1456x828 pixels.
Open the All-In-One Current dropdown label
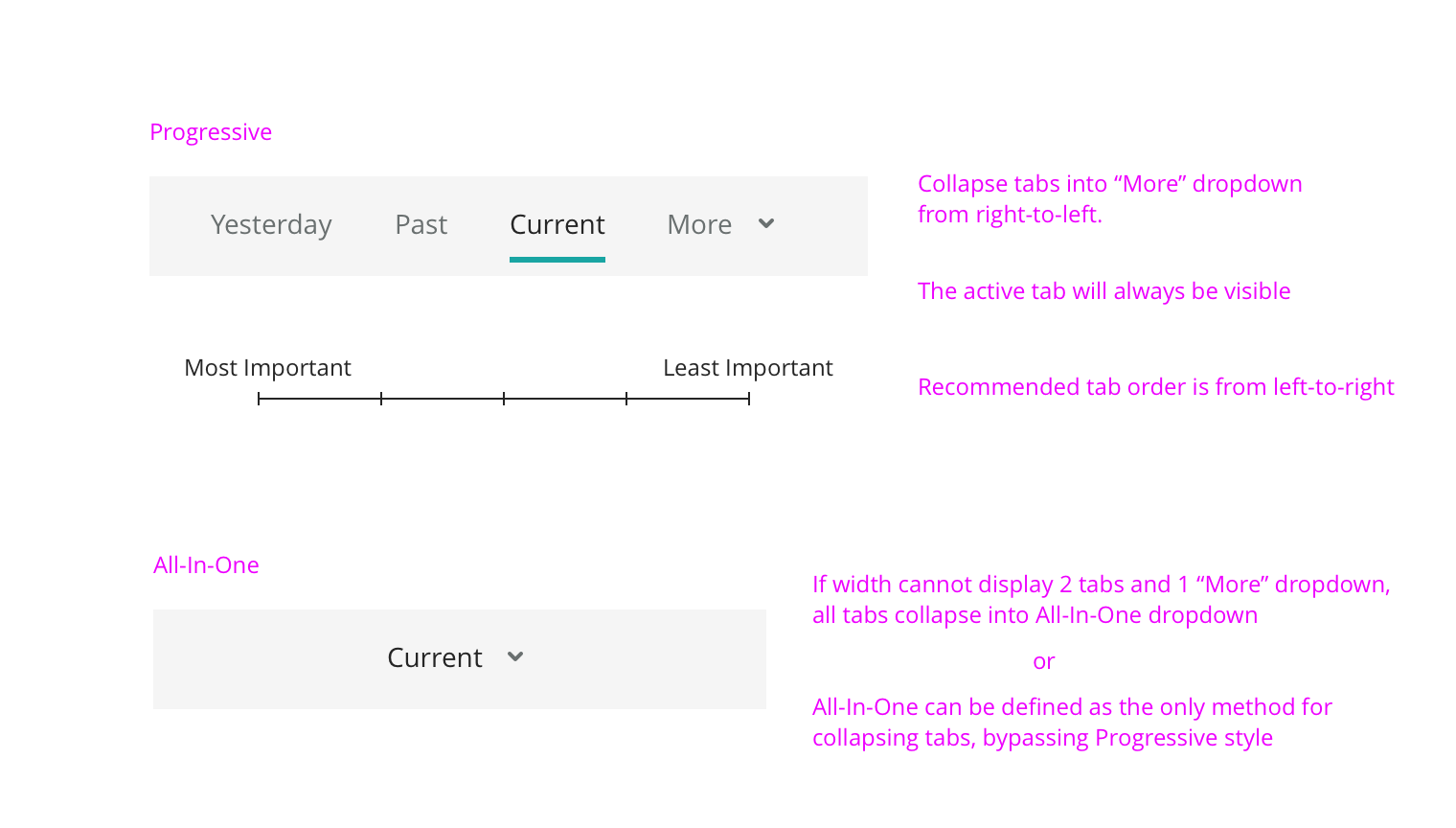pos(435,657)
